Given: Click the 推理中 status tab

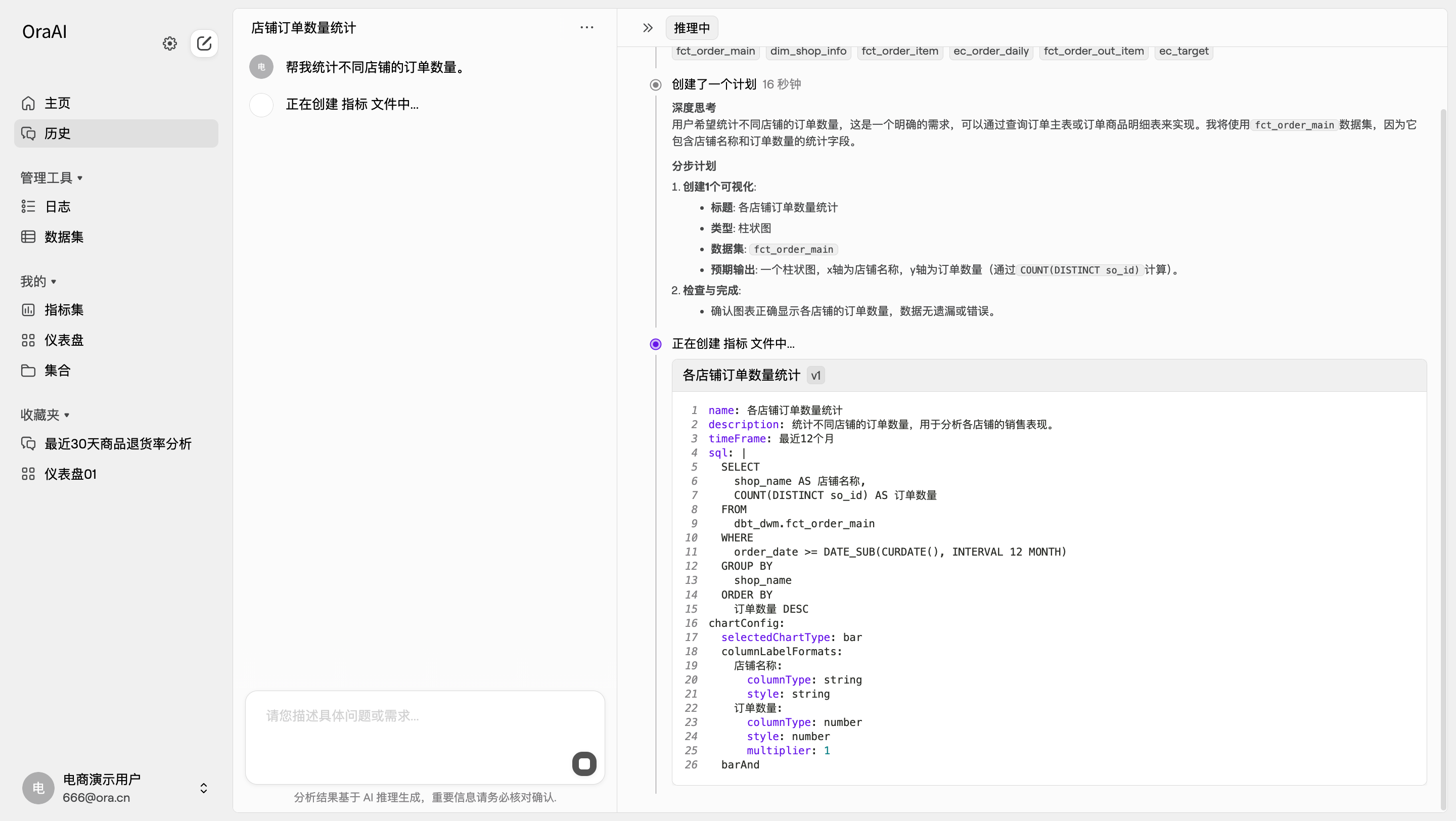Looking at the screenshot, I should click(691, 28).
